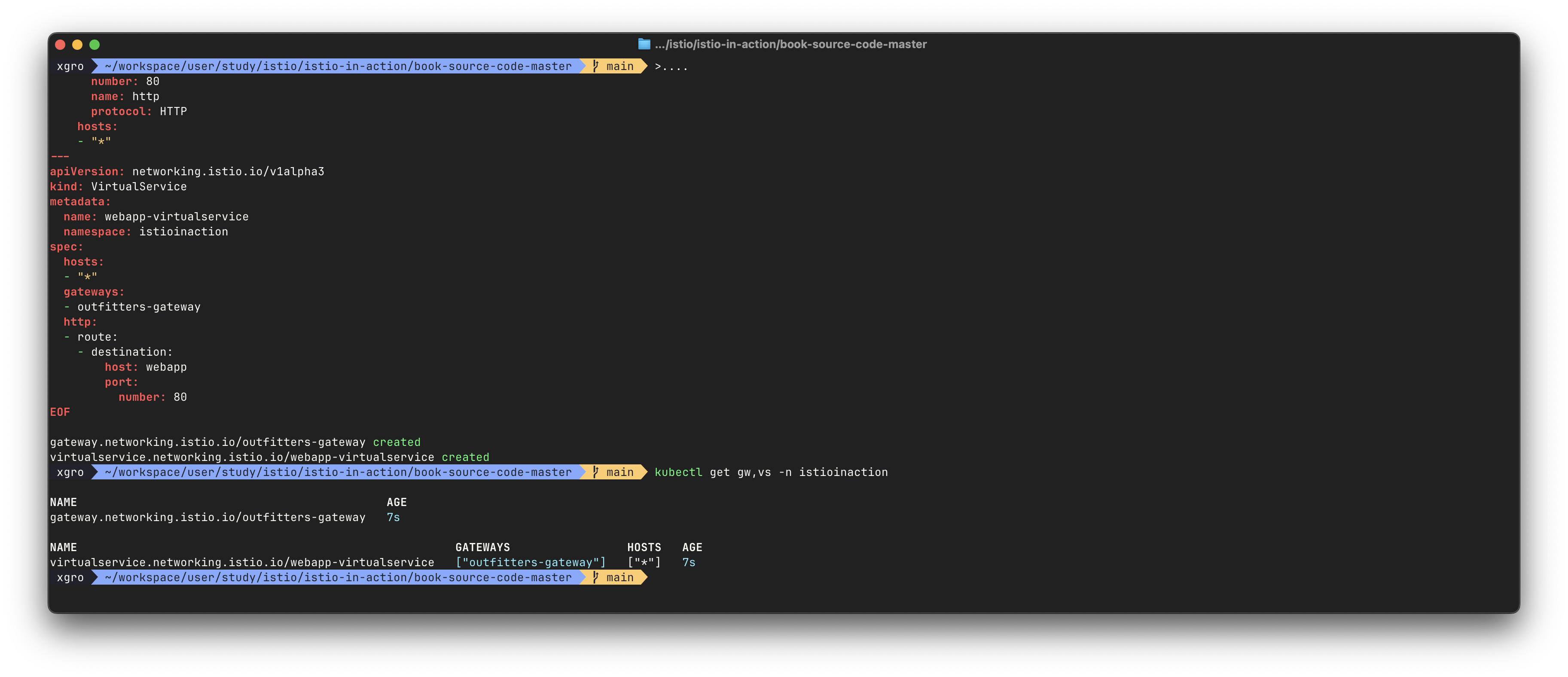Click 'webapp-virtualservice' metadata name value
Screen dimensions: 1568x677
(x=177, y=216)
